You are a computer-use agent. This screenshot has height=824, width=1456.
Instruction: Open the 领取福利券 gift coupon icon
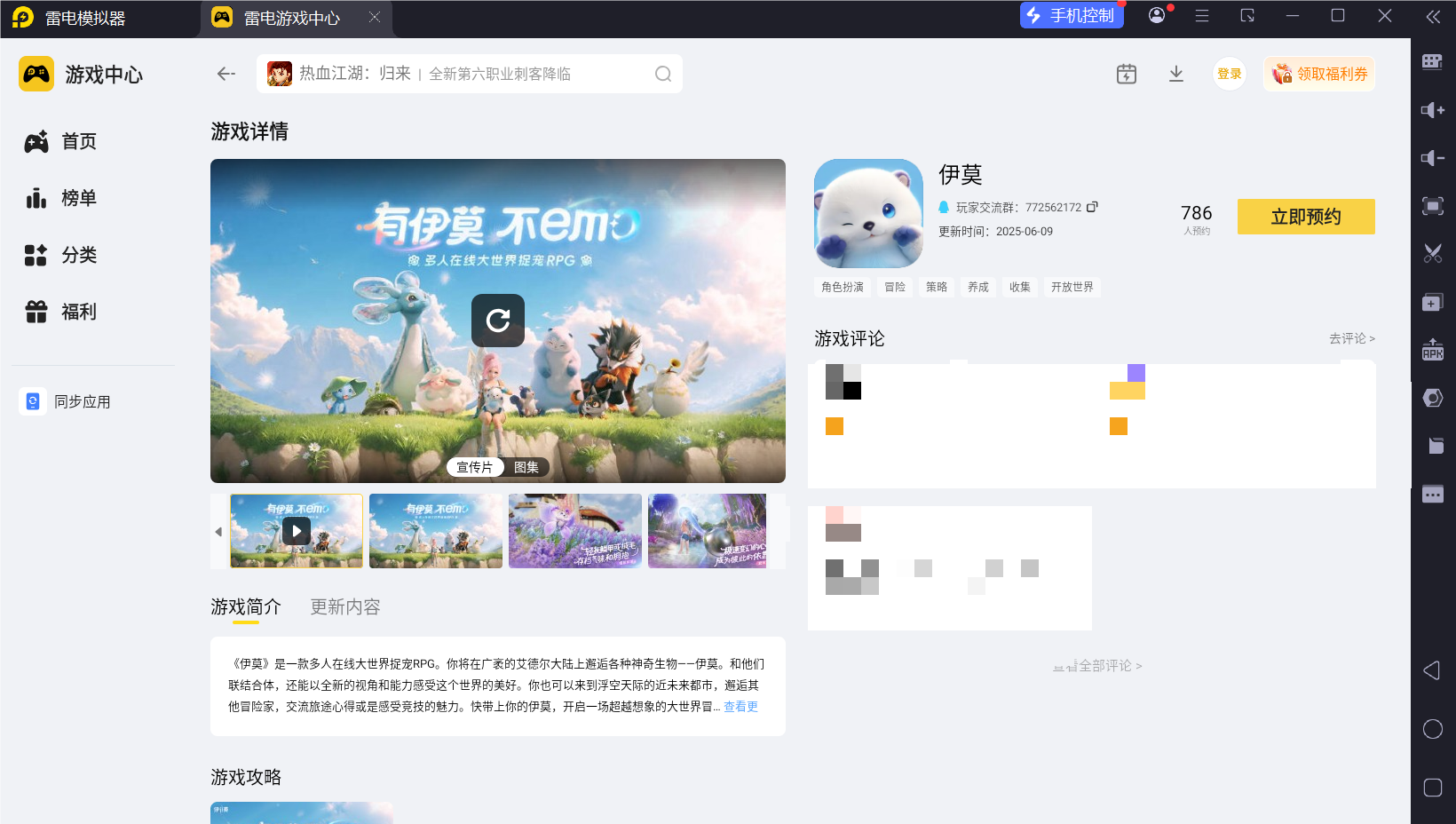pos(1318,74)
